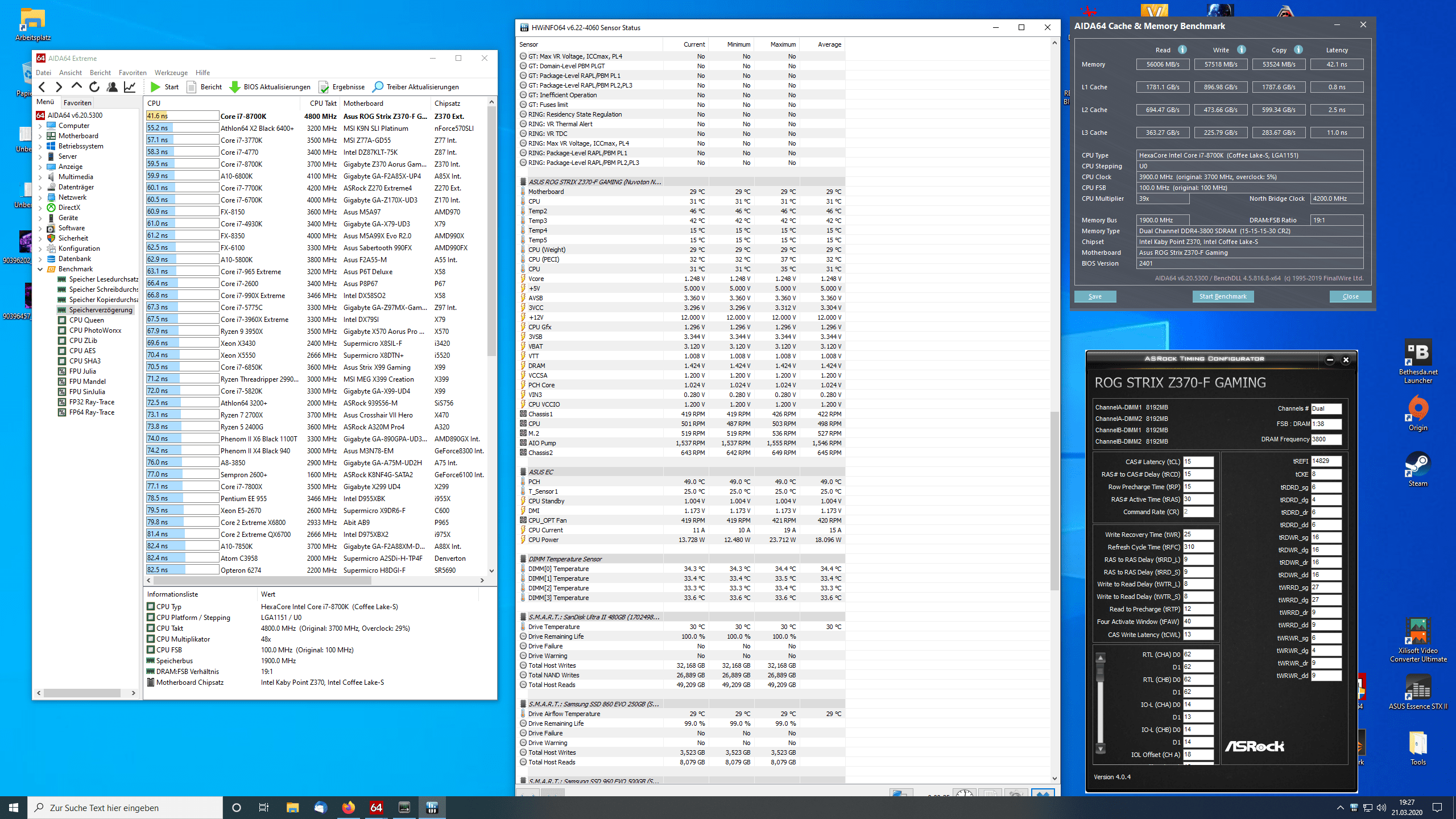Open BIOS Aktualisierungen in AIDA64 toolbar
Image resolution: width=1456 pixels, height=819 pixels.
pyautogui.click(x=270, y=87)
